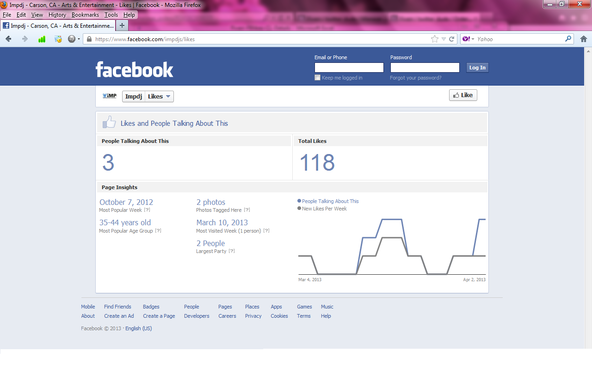Click the Impdj page thumbnail icon

109,96
